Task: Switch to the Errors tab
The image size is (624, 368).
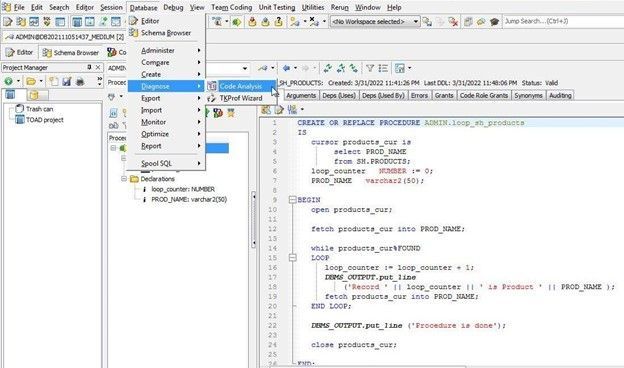Action: click(x=419, y=95)
